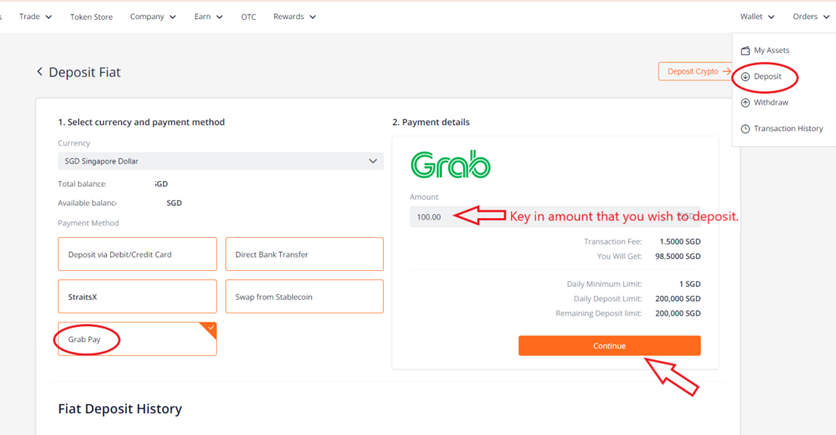
Task: Expand the Trade menu
Action: 35,17
